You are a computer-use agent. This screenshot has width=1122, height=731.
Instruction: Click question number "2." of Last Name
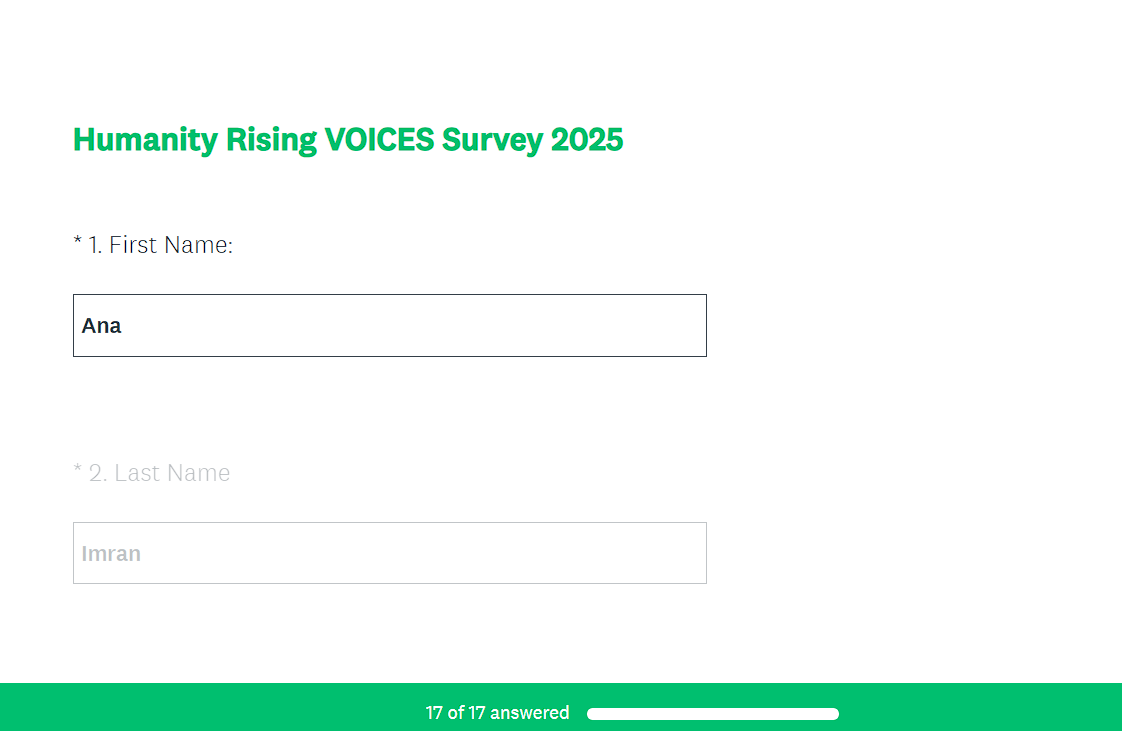[97, 473]
